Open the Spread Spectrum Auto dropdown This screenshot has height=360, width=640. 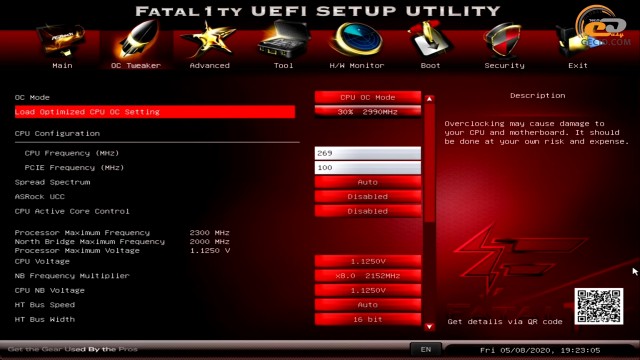click(368, 182)
